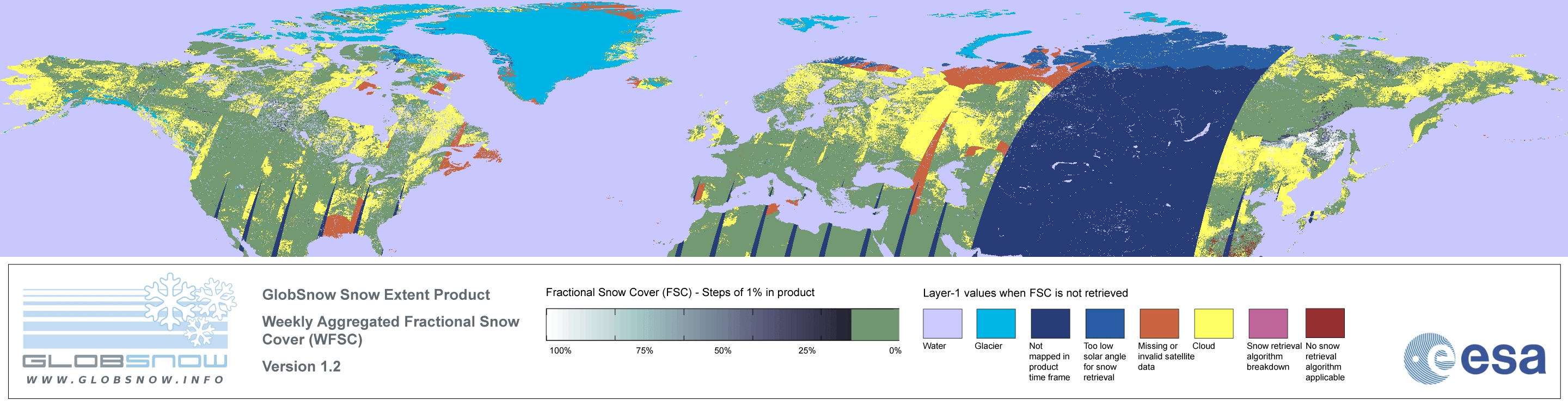Click the Water legend color swatch
Screen dimensions: 1568x406
tap(942, 323)
